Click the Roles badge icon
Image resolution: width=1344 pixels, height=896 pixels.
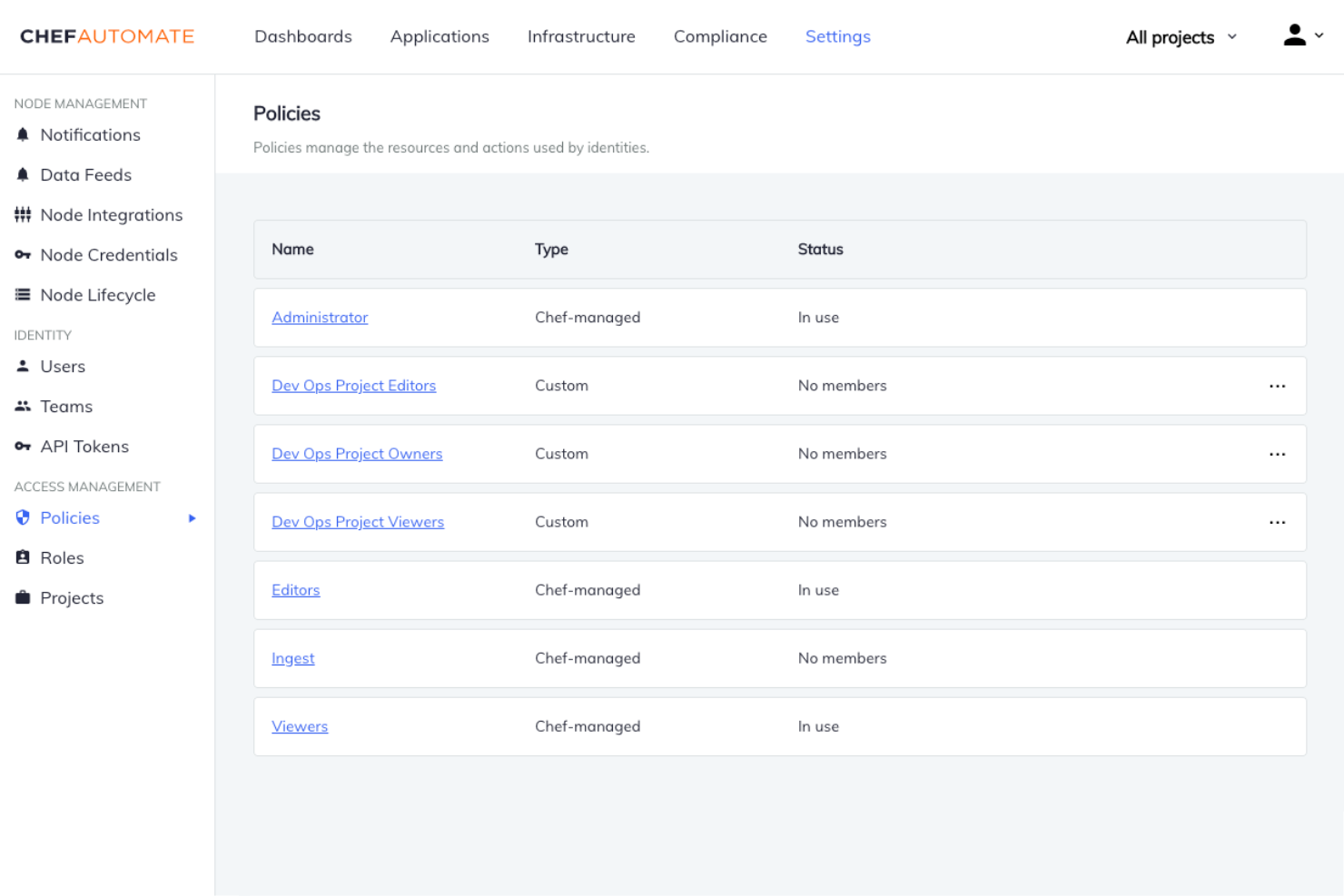23,557
